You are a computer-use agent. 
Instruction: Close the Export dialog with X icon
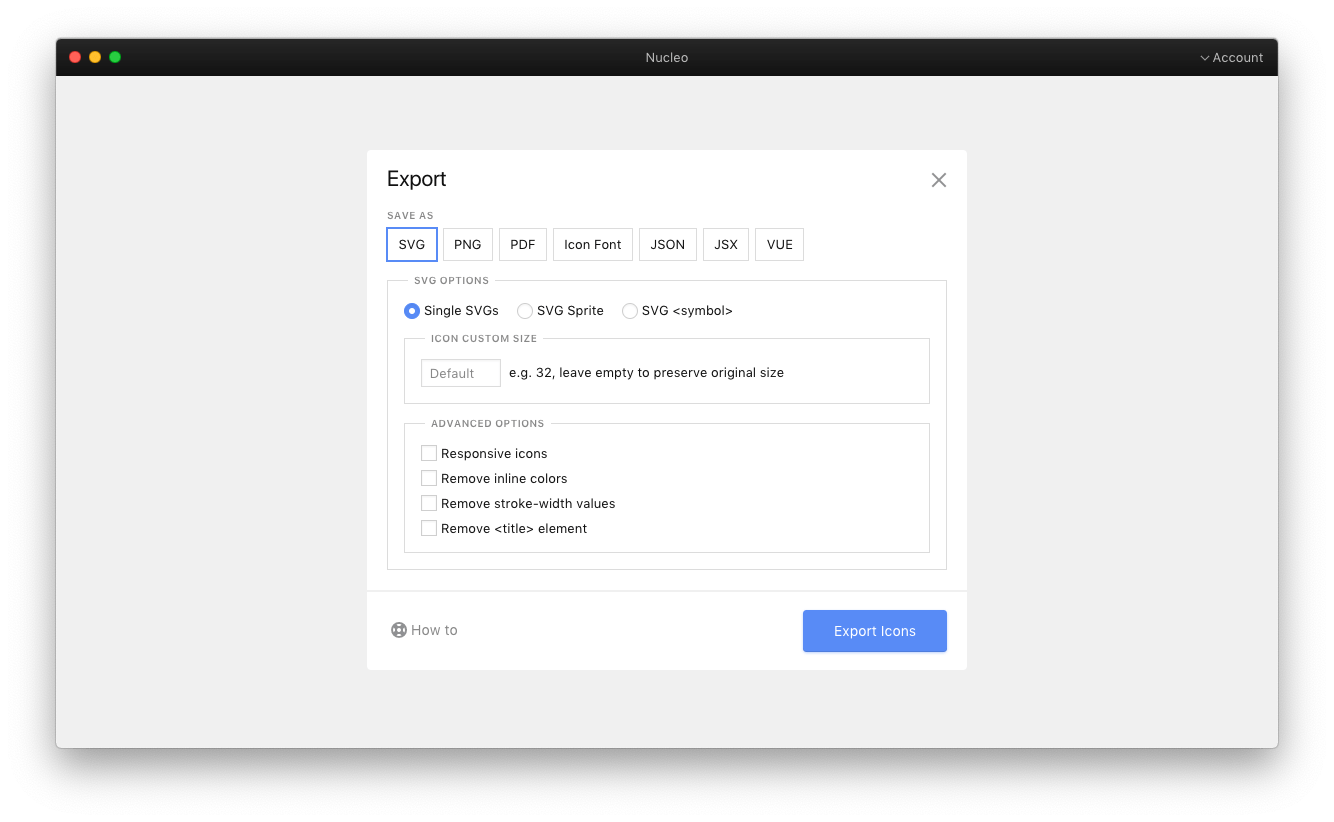[x=938, y=180]
